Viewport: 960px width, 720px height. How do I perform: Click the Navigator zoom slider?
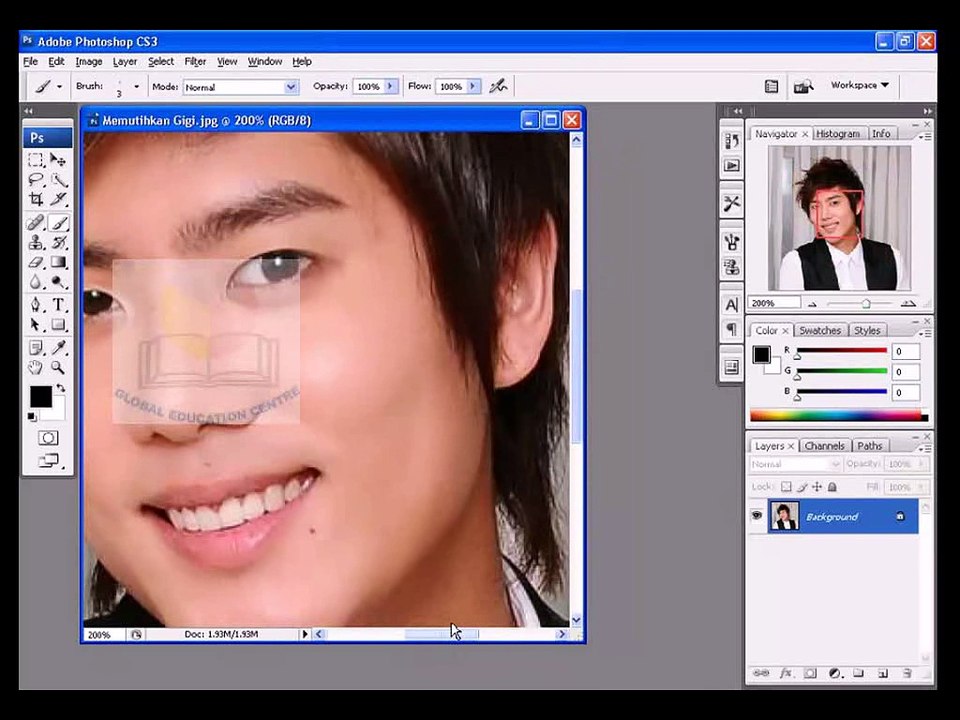click(x=864, y=303)
